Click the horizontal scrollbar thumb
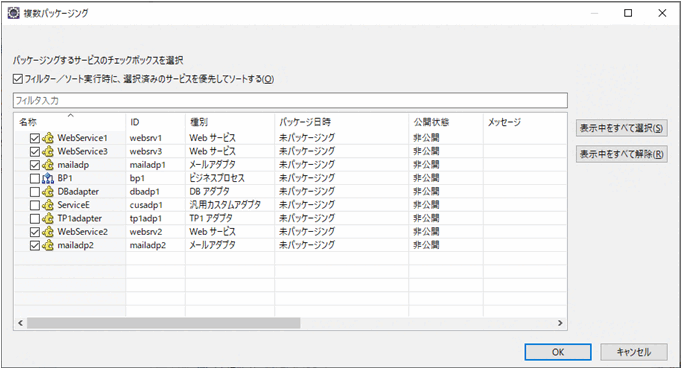The height and width of the screenshot is (369, 682). (x=164, y=323)
